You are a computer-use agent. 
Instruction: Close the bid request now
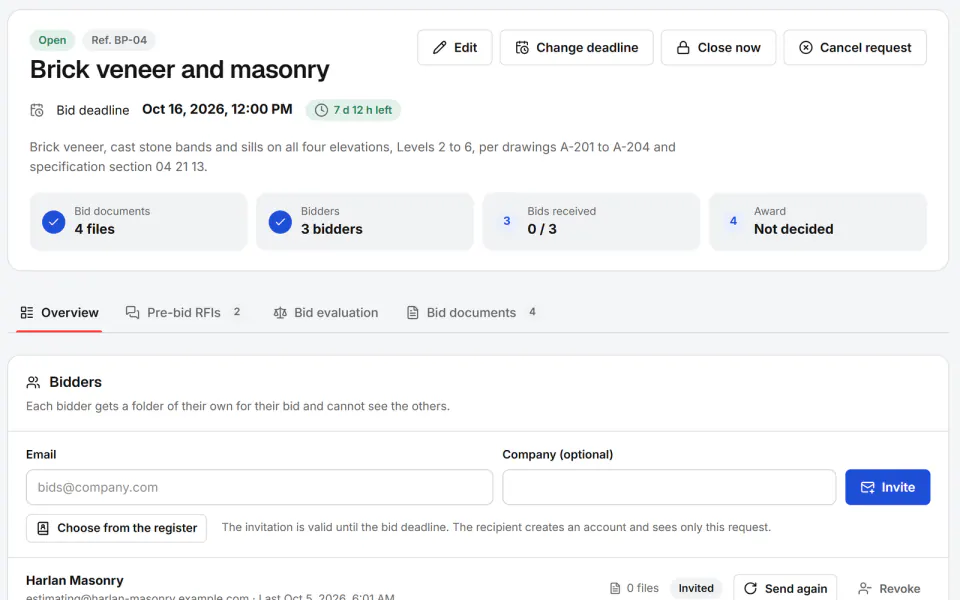[718, 48]
